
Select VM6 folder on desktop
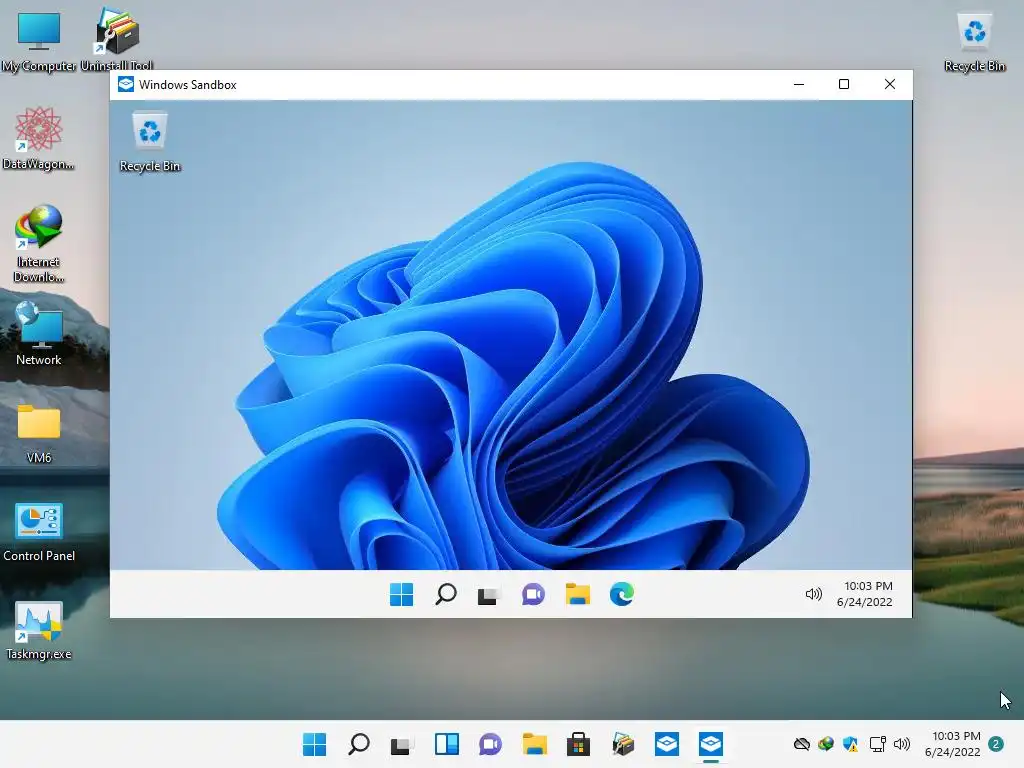click(39, 434)
